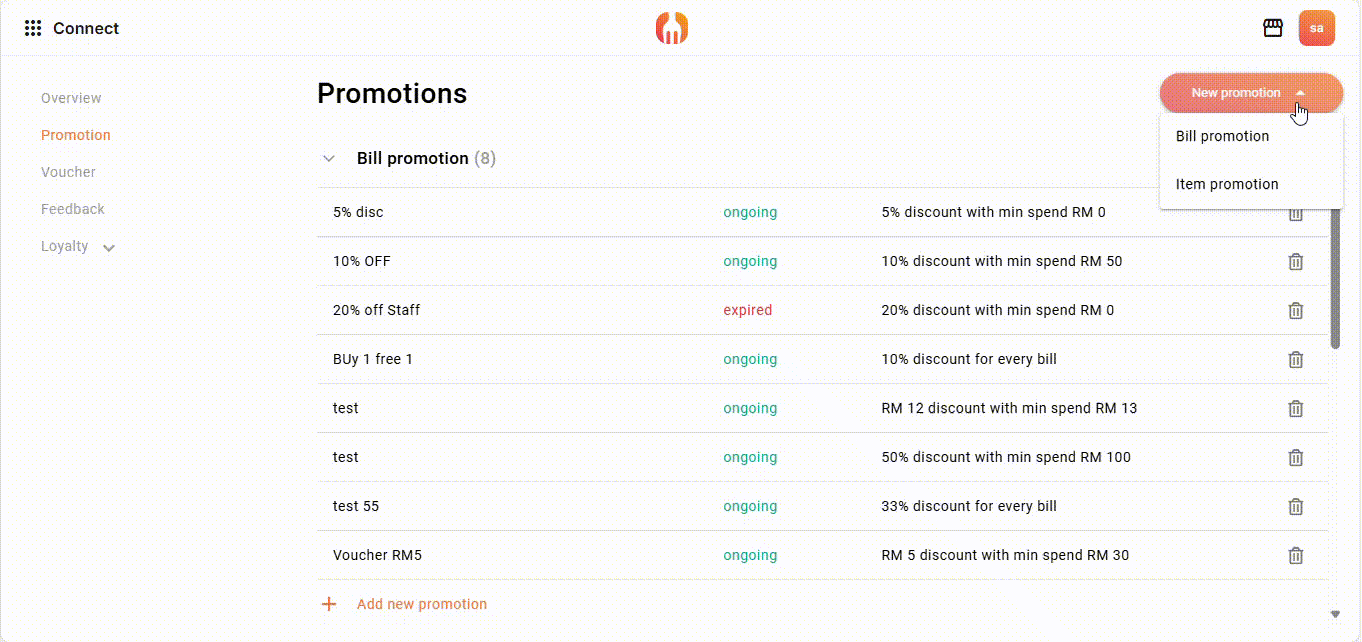Click the orange logo at top center
1362x642 pixels.
point(672,28)
